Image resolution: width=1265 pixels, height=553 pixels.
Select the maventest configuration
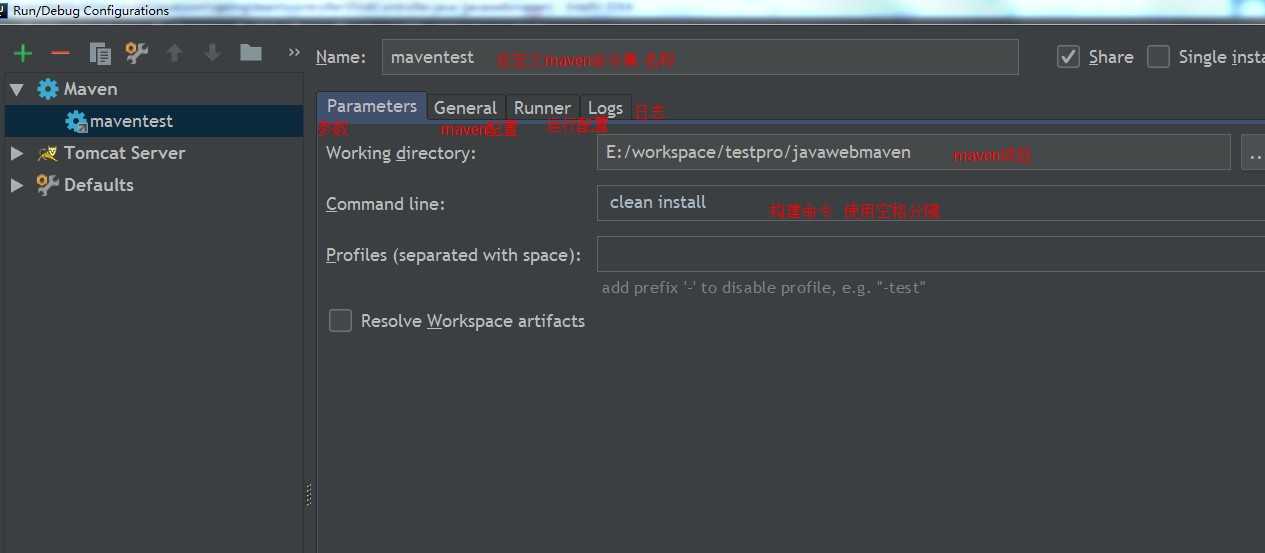coord(152,121)
